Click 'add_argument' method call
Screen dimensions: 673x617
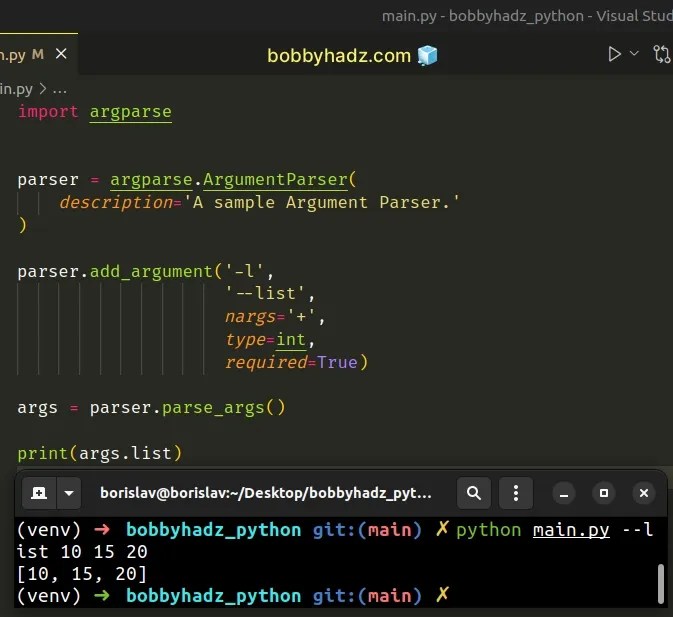click(151, 272)
